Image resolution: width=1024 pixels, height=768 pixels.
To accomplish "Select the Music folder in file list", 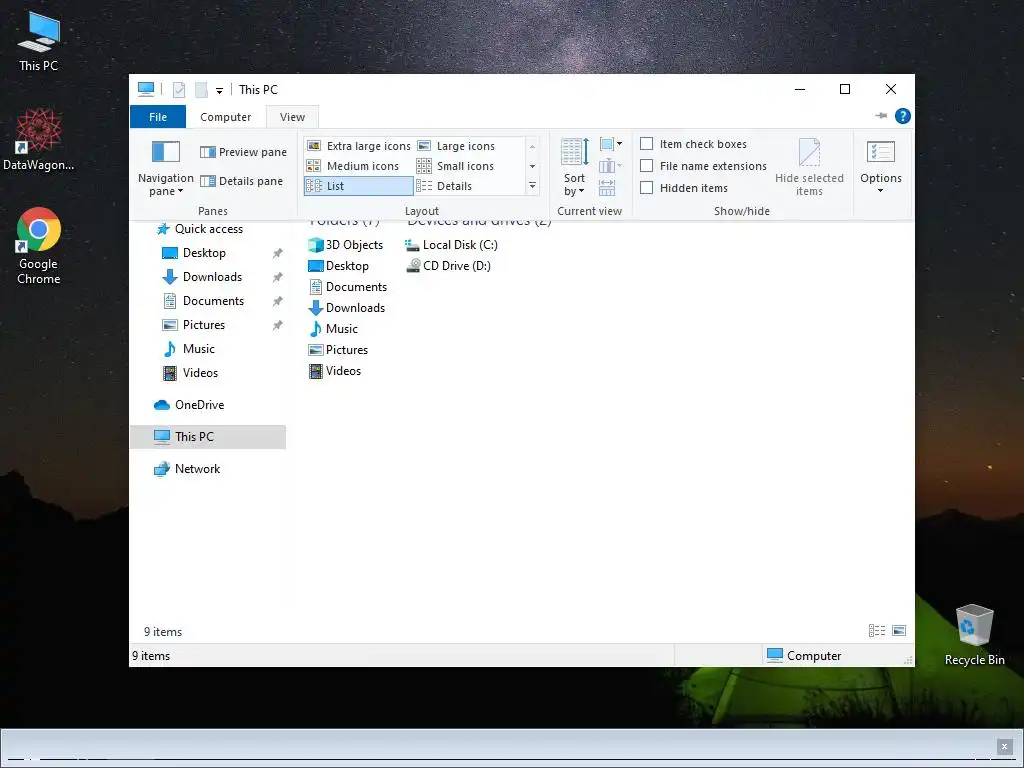I will [x=333, y=328].
